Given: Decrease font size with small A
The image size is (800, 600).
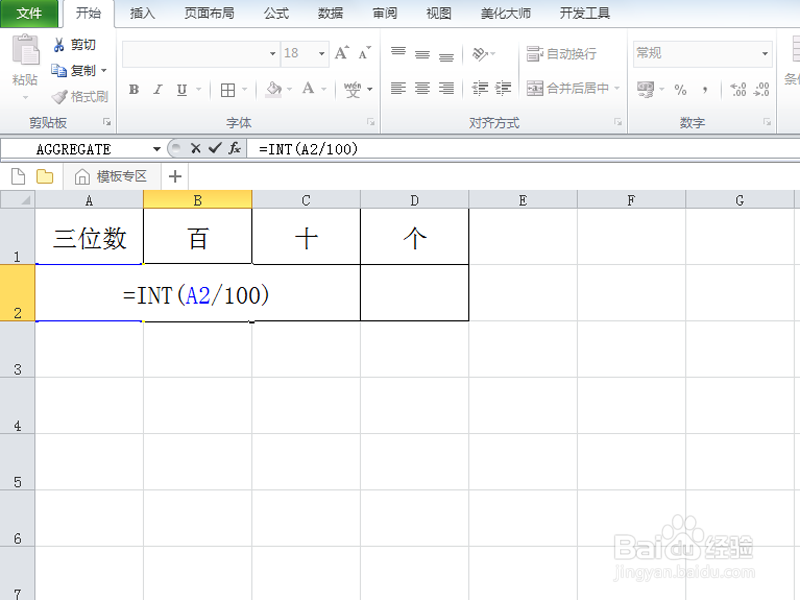Looking at the screenshot, I should click(x=365, y=53).
